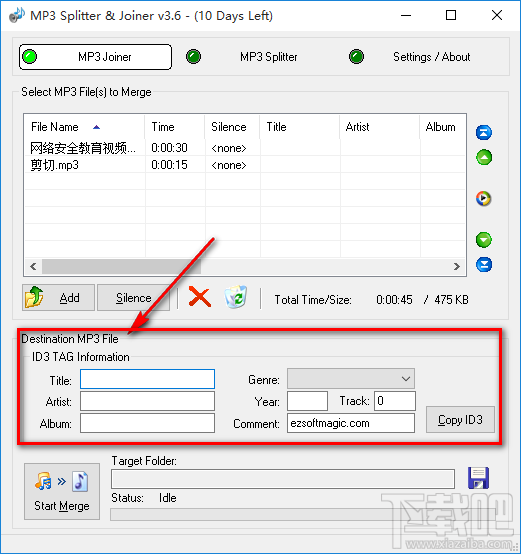The height and width of the screenshot is (554, 521).
Task: Move selected file up one position
Action: tap(484, 157)
